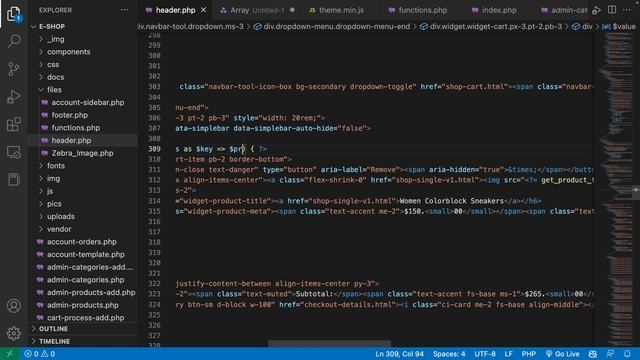Collapse the files folder
Viewport: 640px width, 360px height.
point(54,90)
